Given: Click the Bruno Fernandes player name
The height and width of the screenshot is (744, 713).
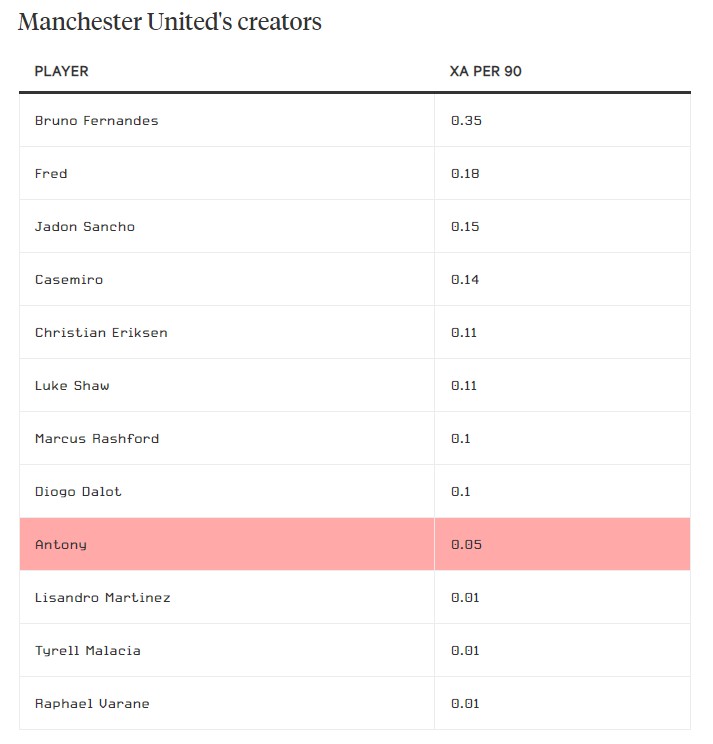Looking at the screenshot, I should click(x=96, y=121).
